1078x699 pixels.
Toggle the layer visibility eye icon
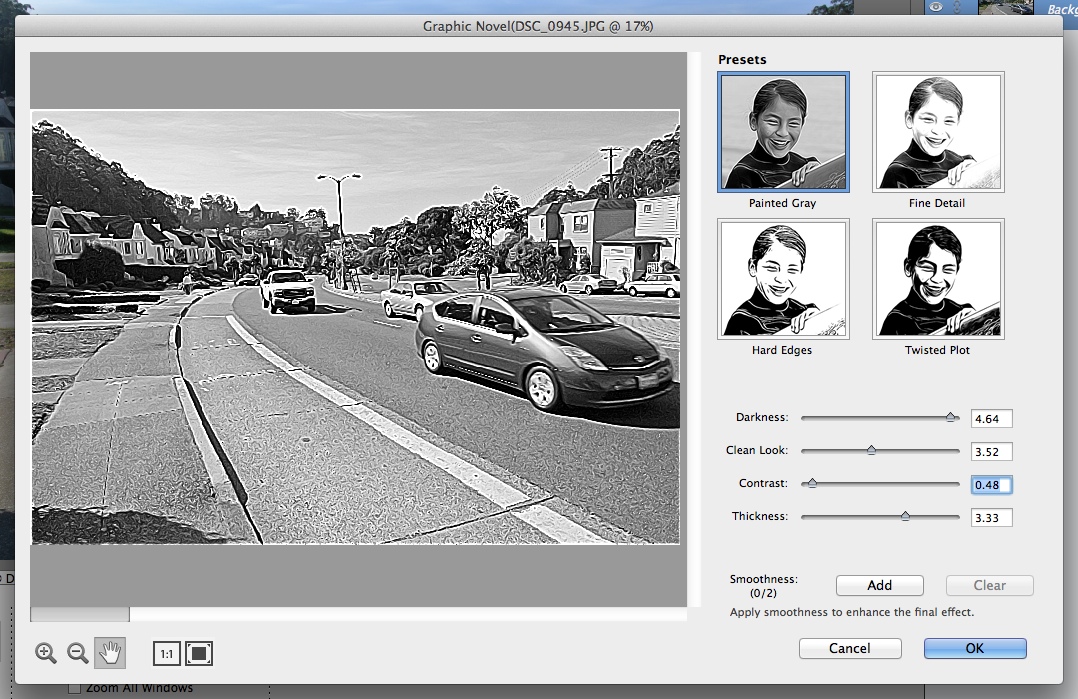(938, 6)
